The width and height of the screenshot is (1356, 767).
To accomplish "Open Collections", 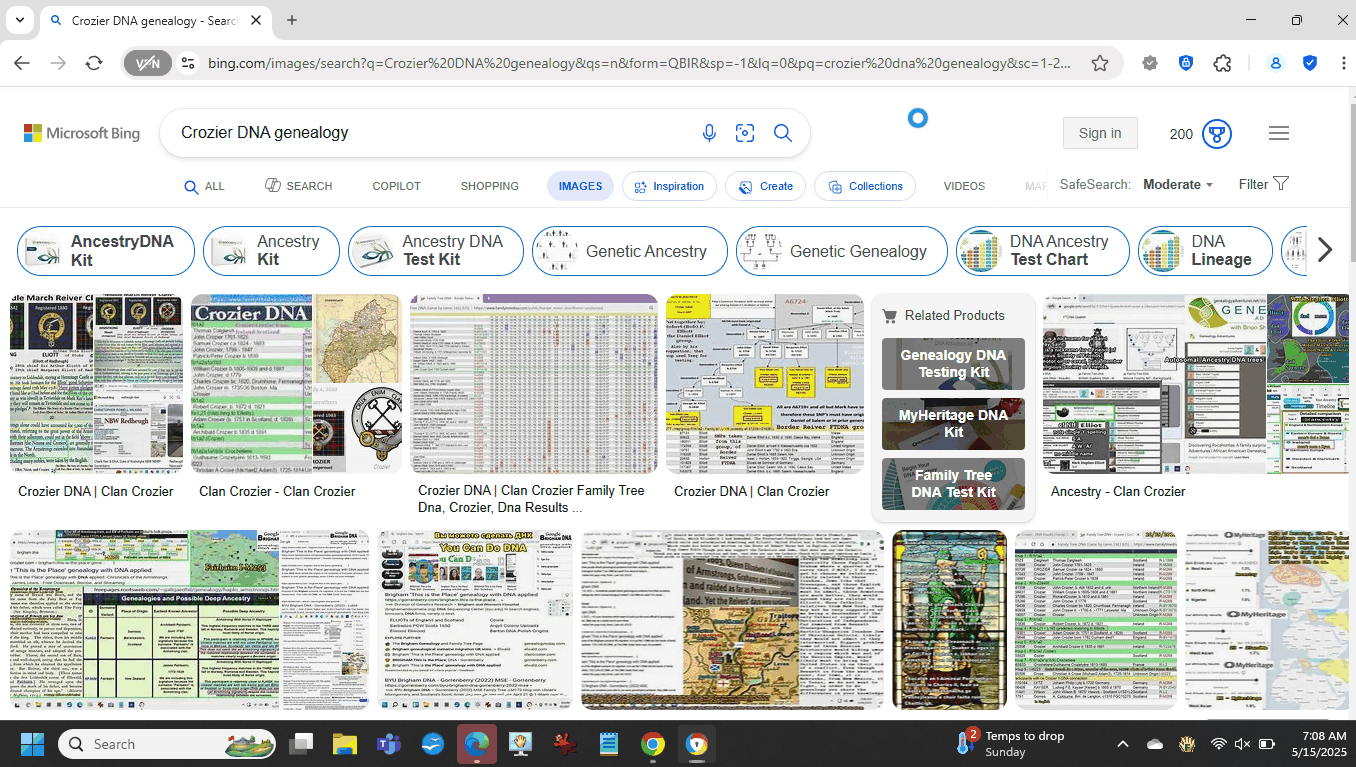I will point(865,186).
